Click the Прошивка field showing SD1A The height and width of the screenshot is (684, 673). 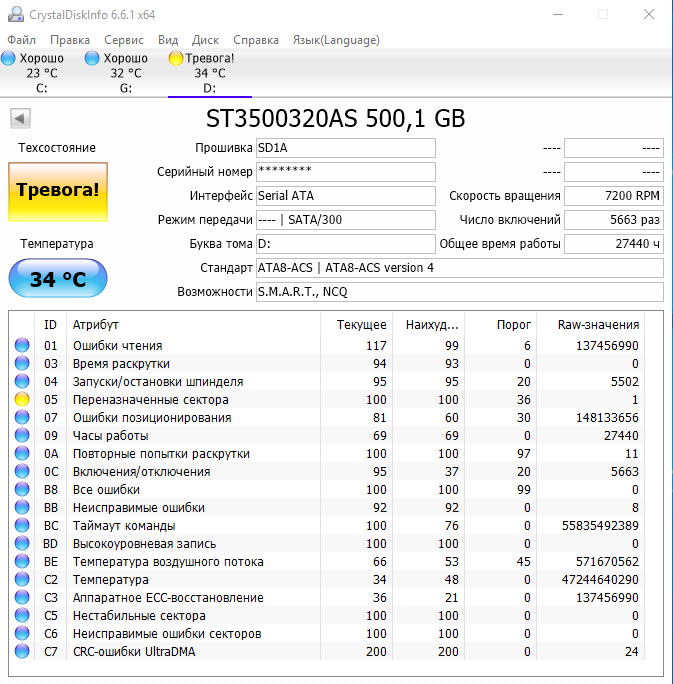pos(345,148)
